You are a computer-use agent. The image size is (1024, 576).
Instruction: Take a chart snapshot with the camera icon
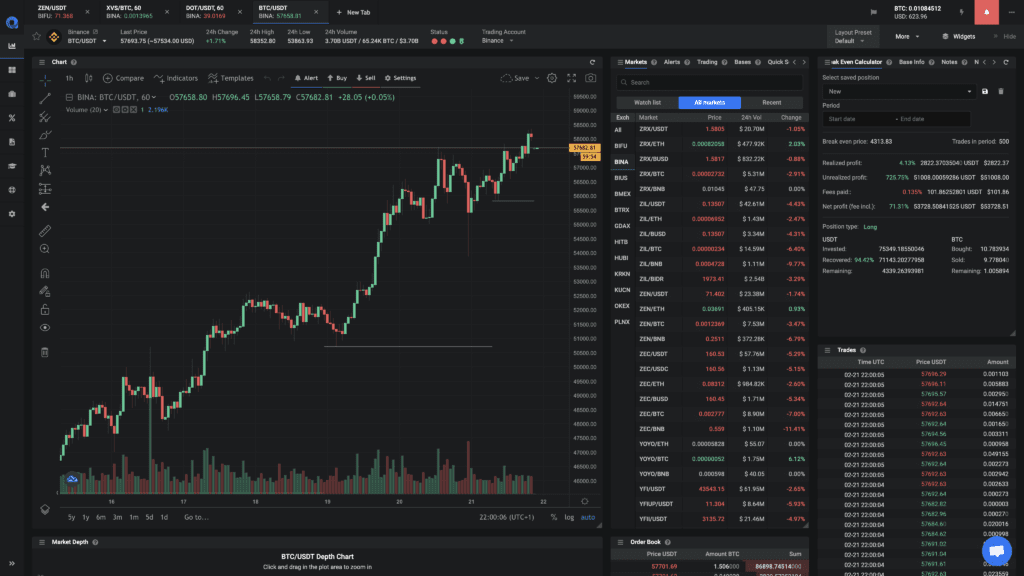tap(590, 78)
